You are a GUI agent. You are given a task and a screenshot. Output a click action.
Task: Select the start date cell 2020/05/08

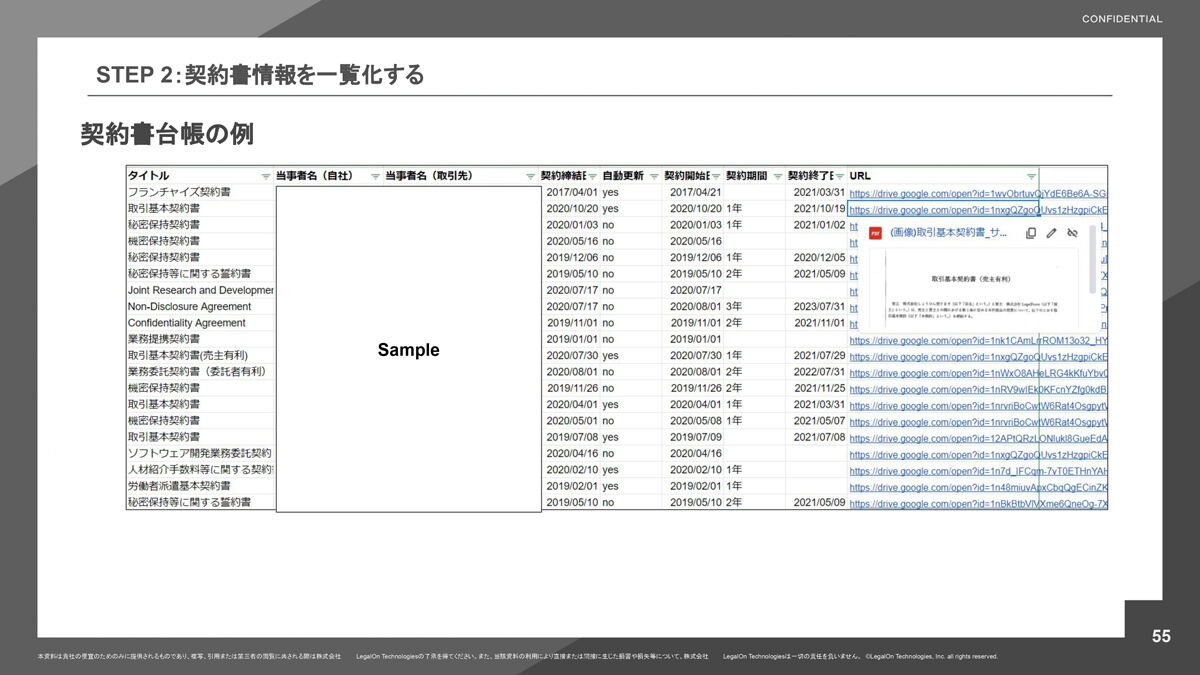pos(694,421)
